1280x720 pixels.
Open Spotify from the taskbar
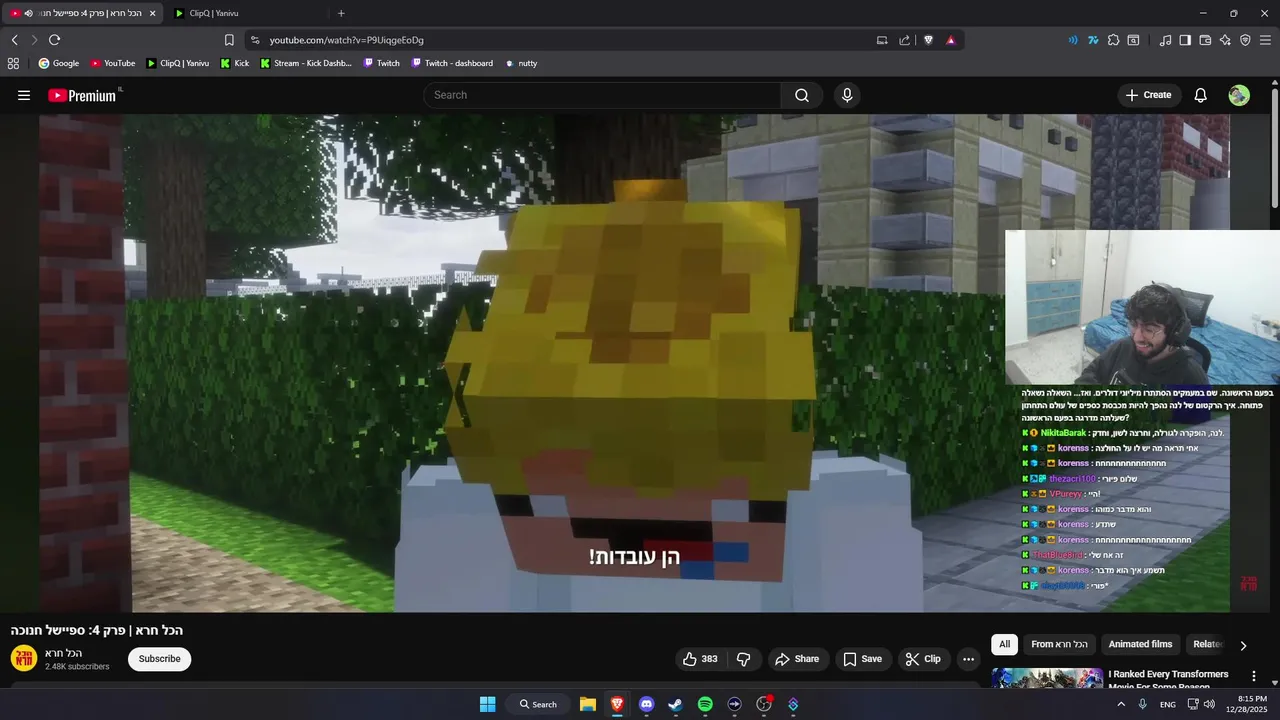click(705, 704)
